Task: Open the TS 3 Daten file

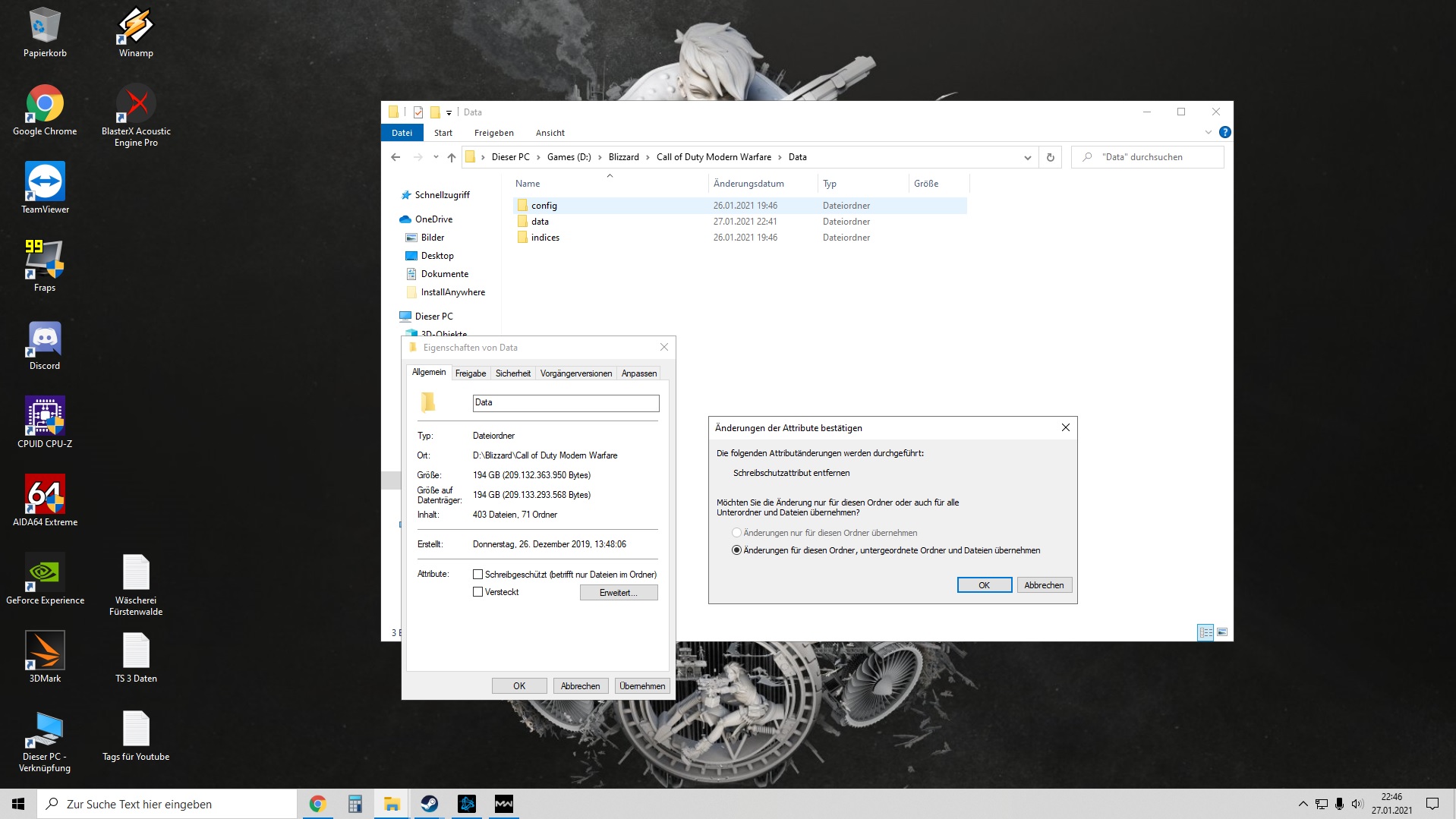Action: [136, 657]
